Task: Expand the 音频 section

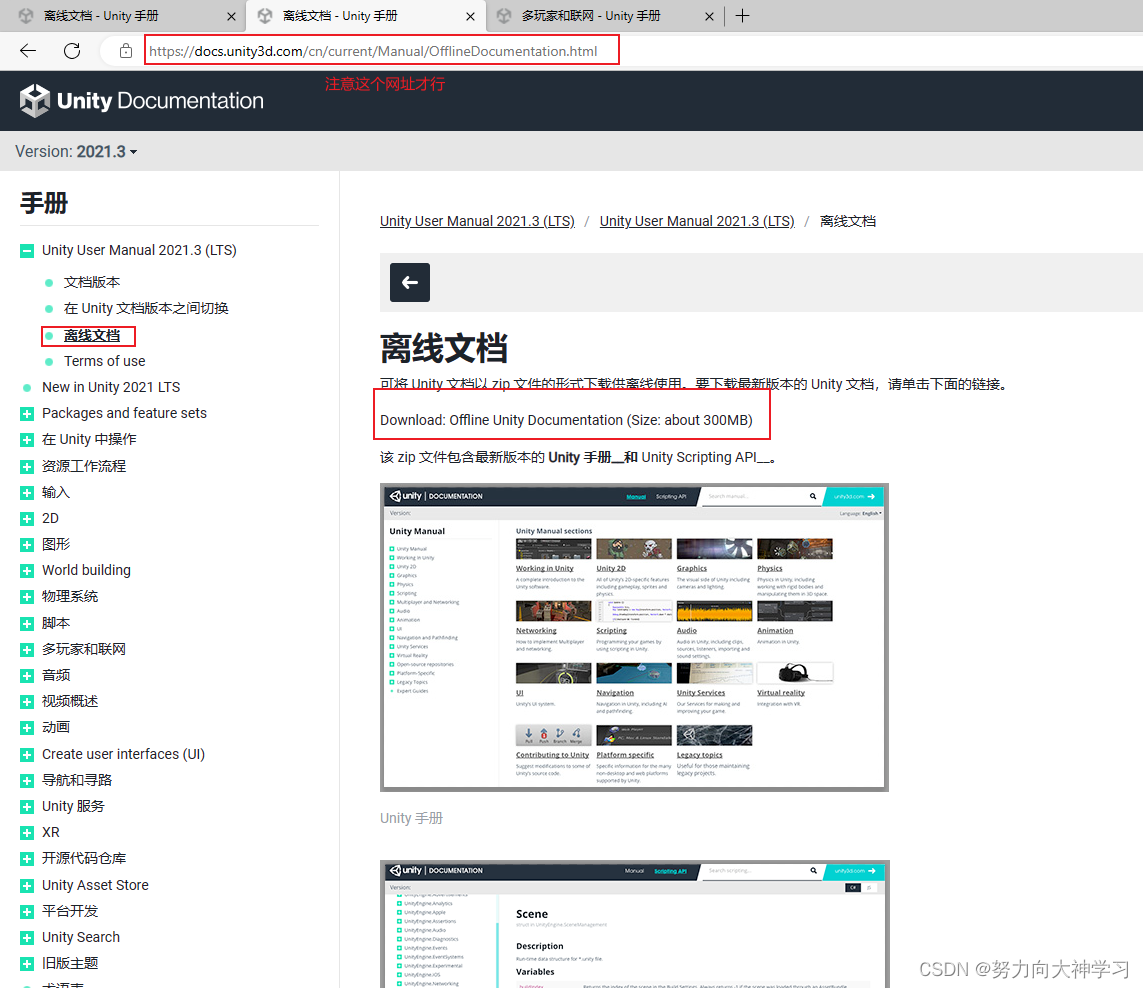Action: tap(27, 676)
